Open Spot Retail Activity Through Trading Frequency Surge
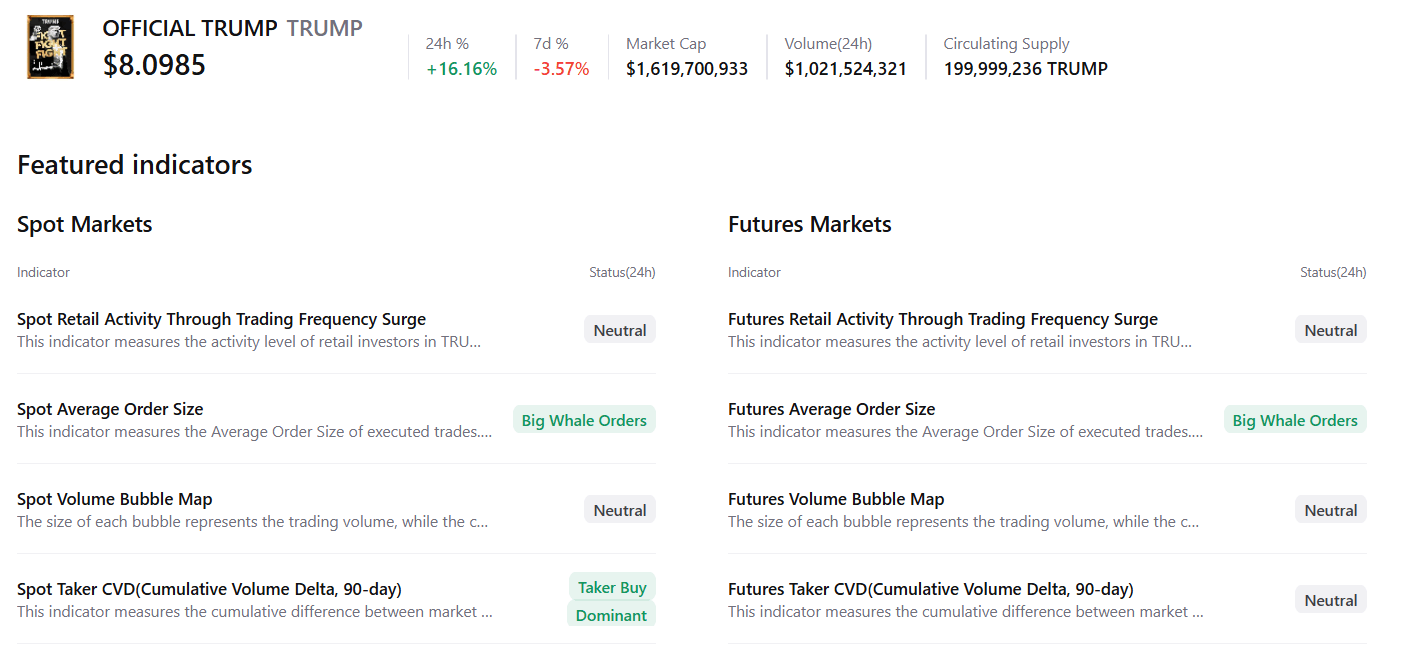Image resolution: width=1403 pixels, height=651 pixels. click(221, 319)
